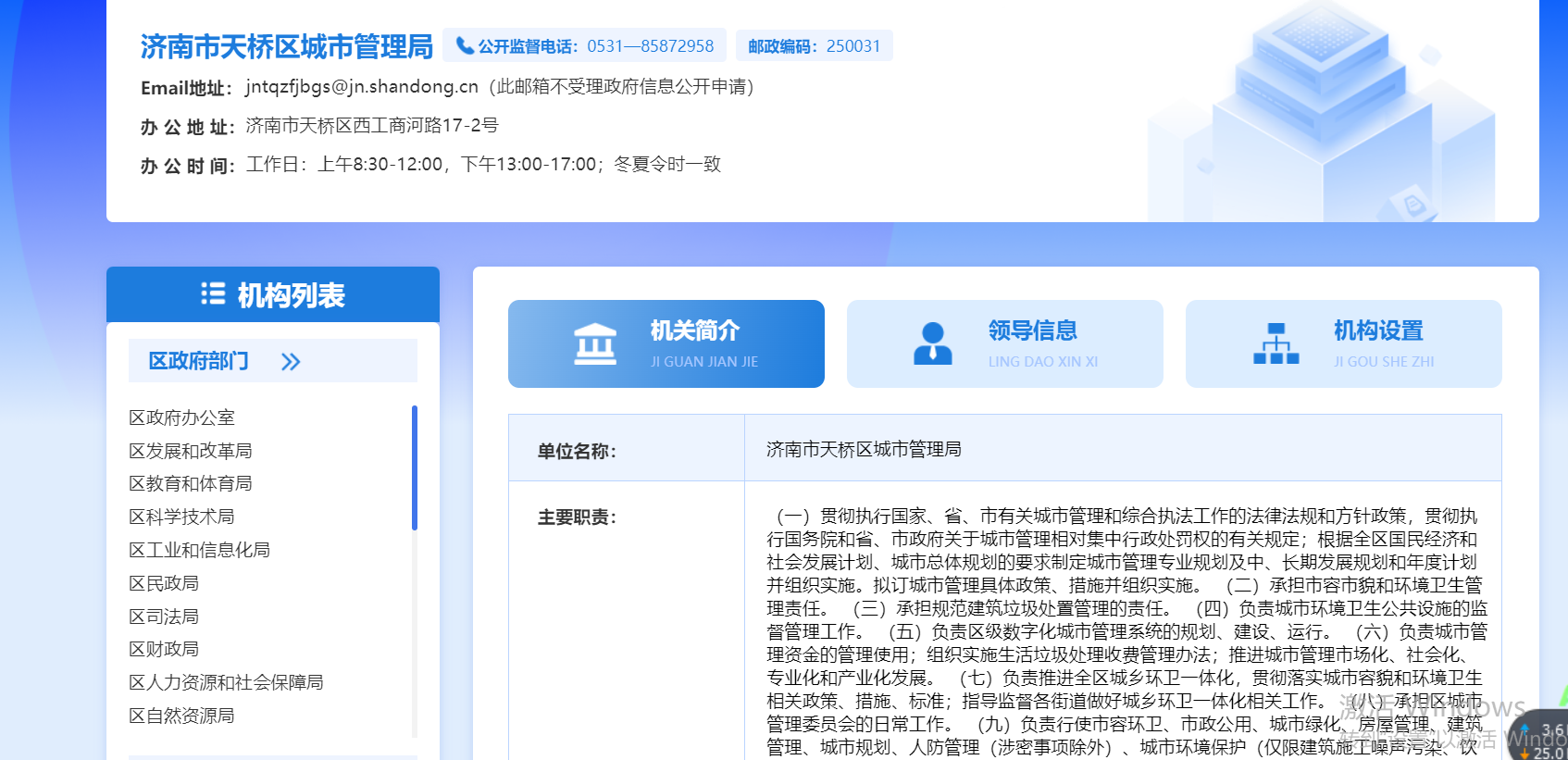The height and width of the screenshot is (760, 1568).
Task: Click the 单位名称 label cell
Action: coord(627,448)
